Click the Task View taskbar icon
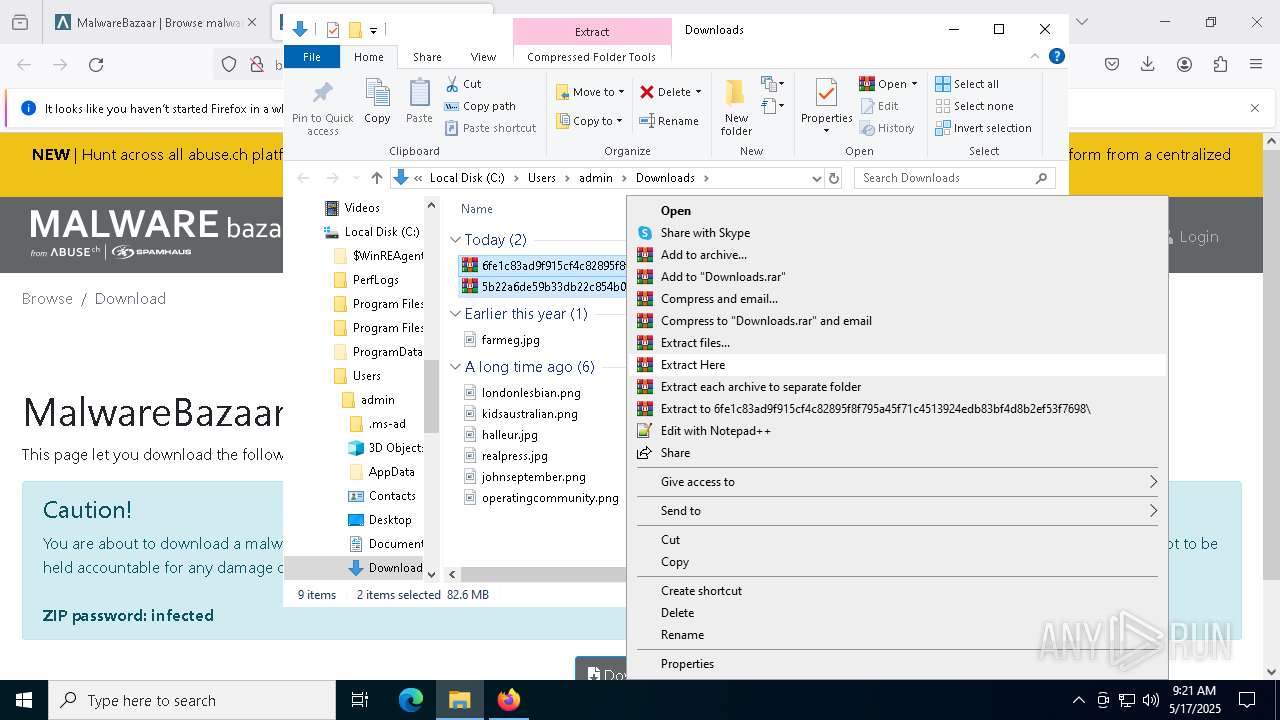 (360, 700)
